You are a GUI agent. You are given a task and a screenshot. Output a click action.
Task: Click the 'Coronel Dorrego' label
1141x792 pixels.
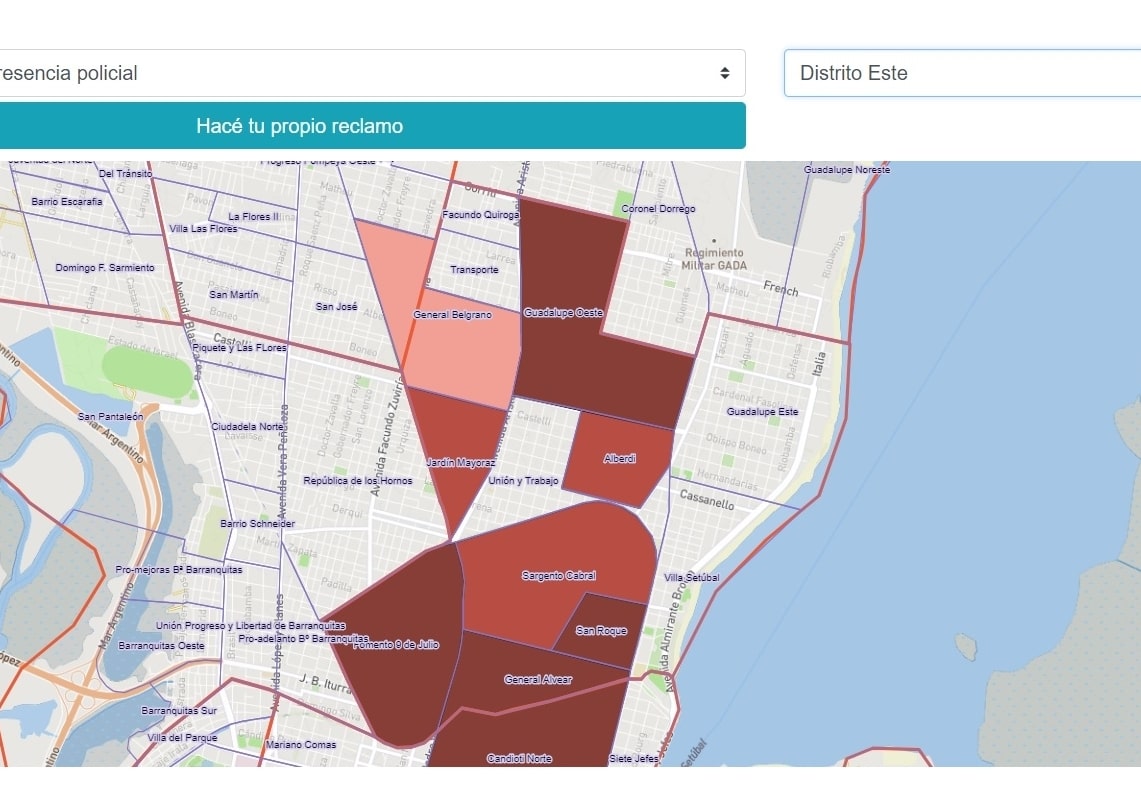(x=659, y=208)
